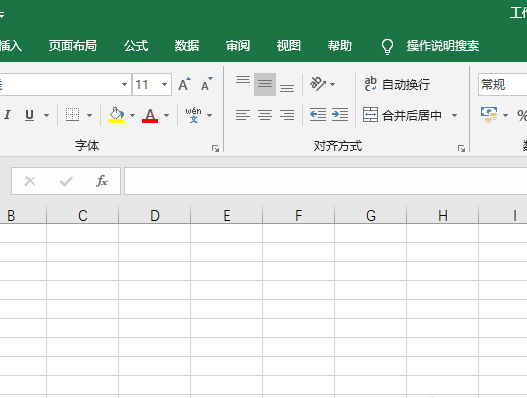Open the 帮助 tab
Image resolution: width=527 pixels, height=398 pixels.
340,46
